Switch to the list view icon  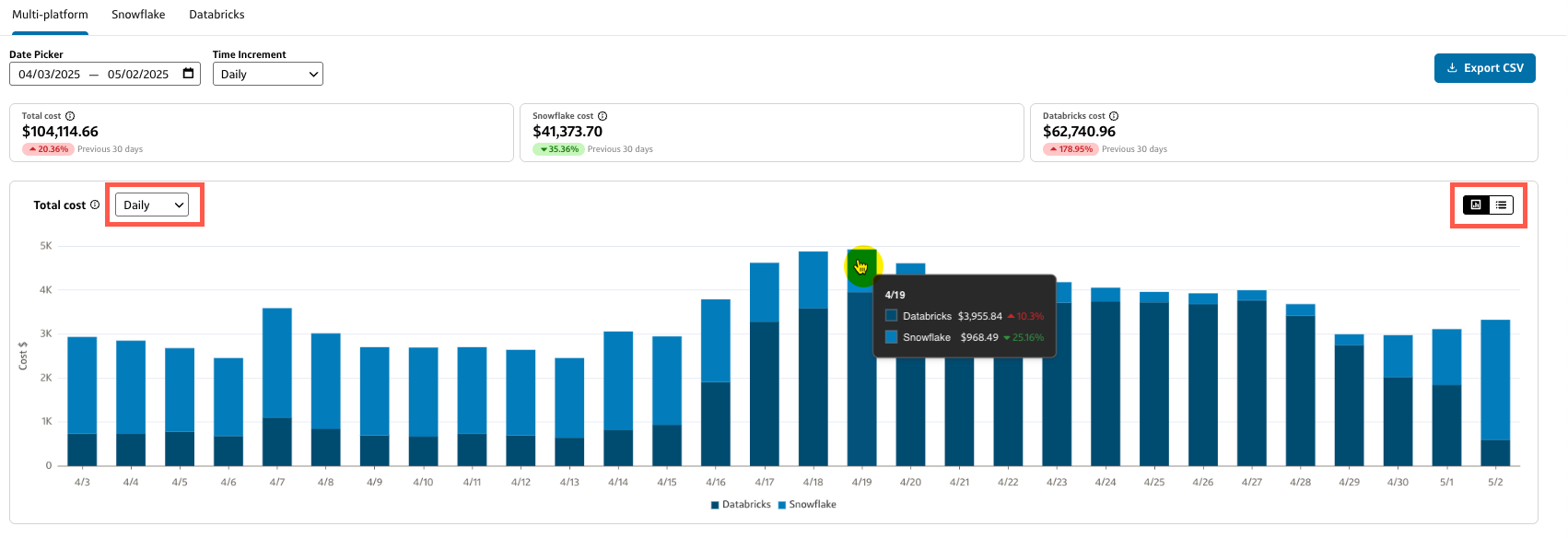pos(1501,205)
